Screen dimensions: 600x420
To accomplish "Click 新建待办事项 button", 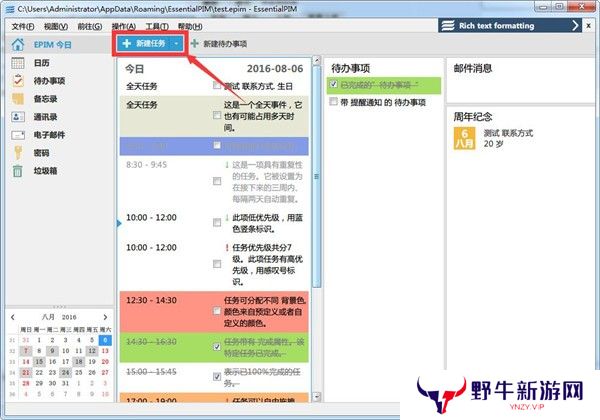I will [x=219, y=44].
